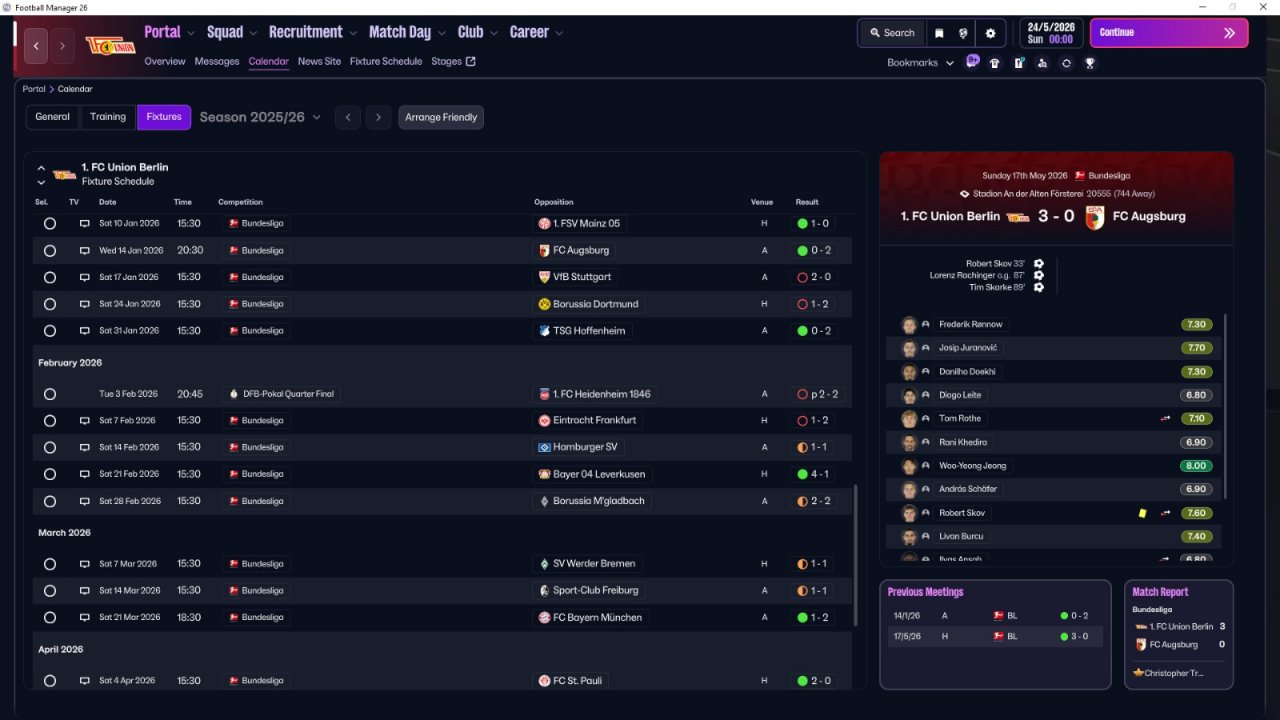Click the Stages external link icon
Screen dimensions: 1280x720
(471, 61)
